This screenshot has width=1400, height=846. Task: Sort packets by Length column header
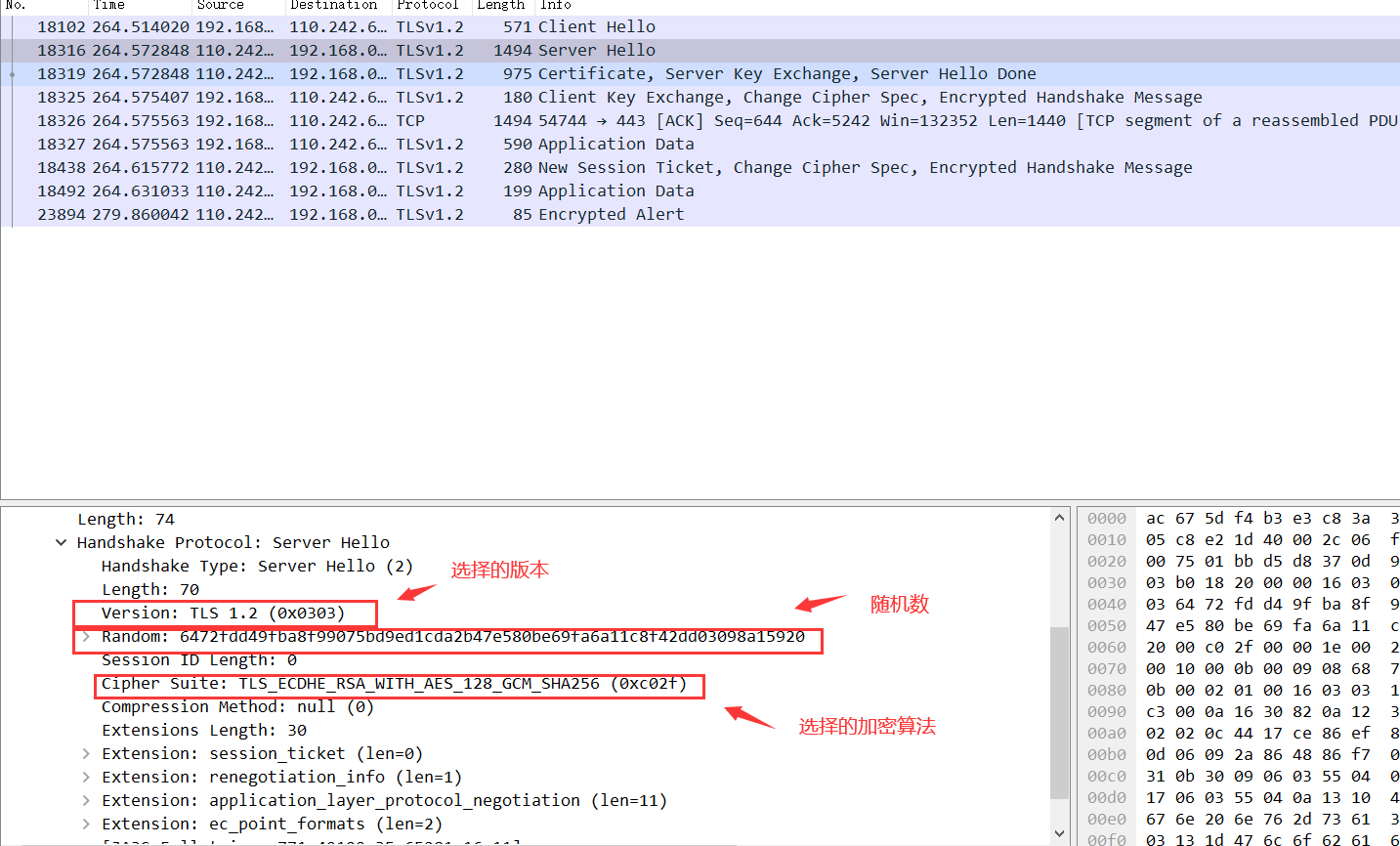coord(503,6)
